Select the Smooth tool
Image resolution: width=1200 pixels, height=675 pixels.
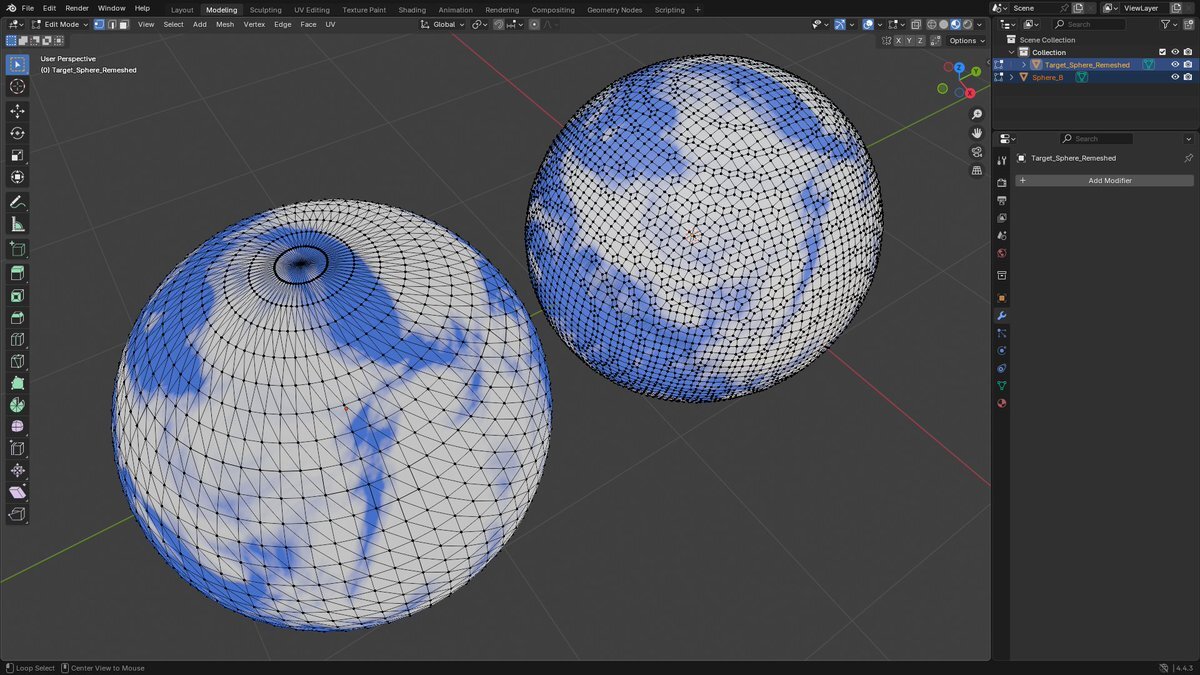pyautogui.click(x=17, y=427)
